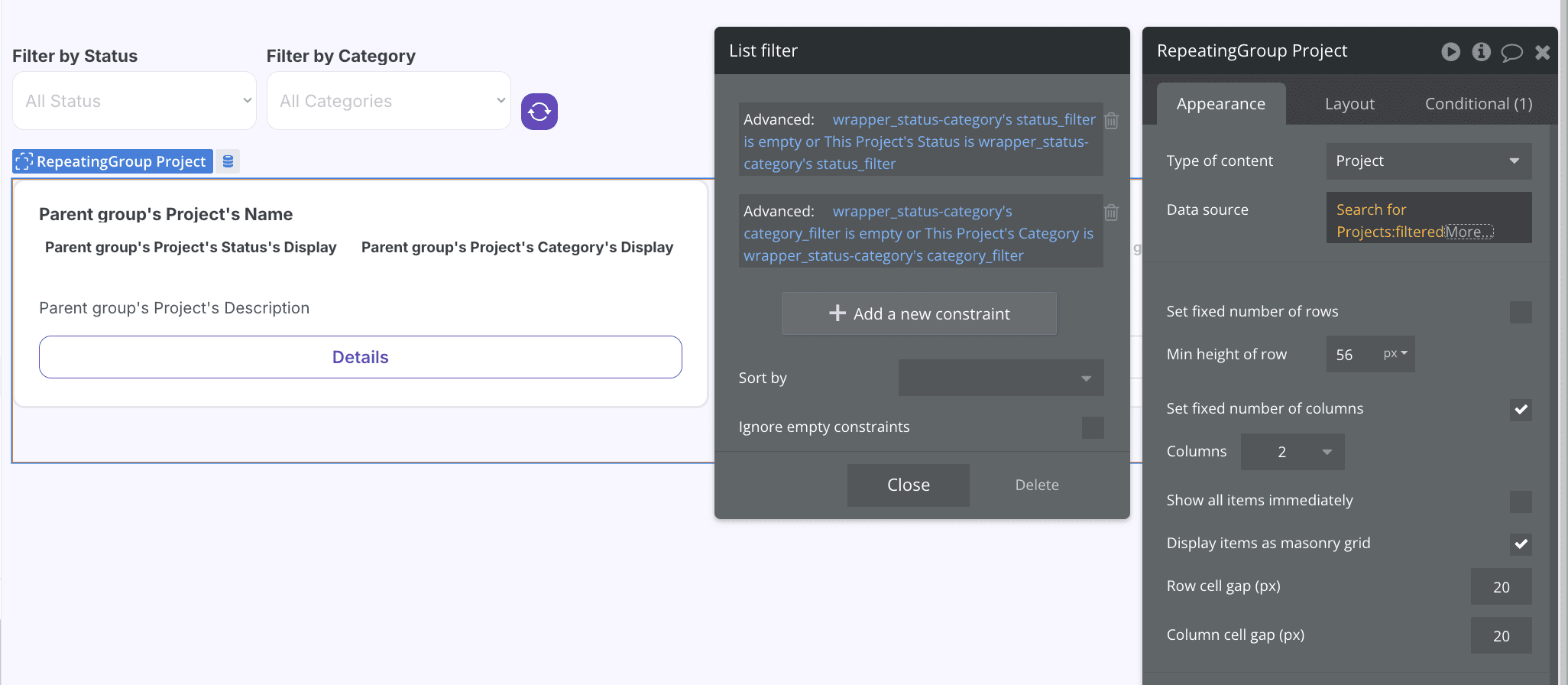Change the px unit for min row height
The image size is (1568, 685).
(1395, 353)
